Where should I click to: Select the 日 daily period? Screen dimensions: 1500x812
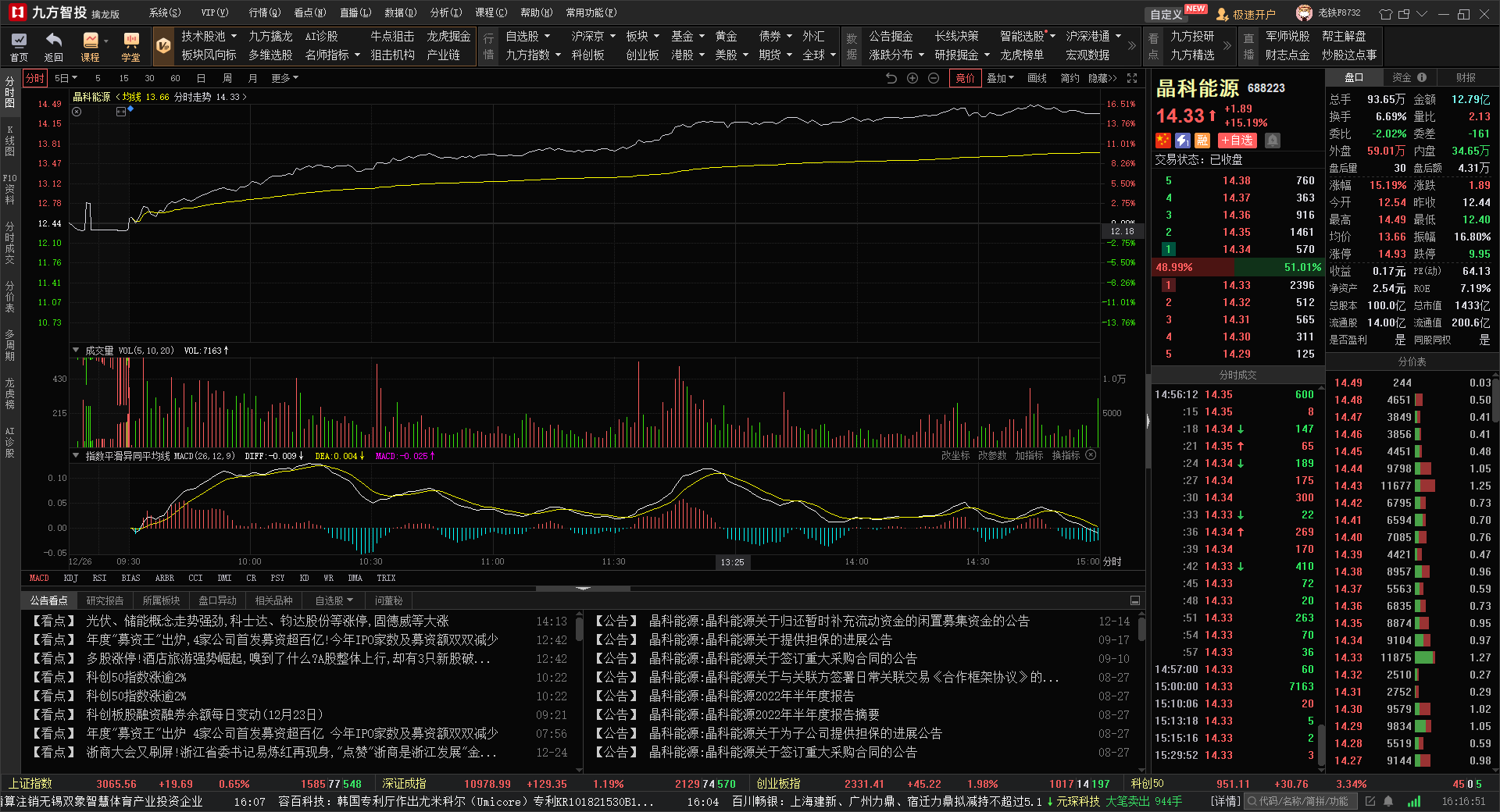pyautogui.click(x=201, y=78)
